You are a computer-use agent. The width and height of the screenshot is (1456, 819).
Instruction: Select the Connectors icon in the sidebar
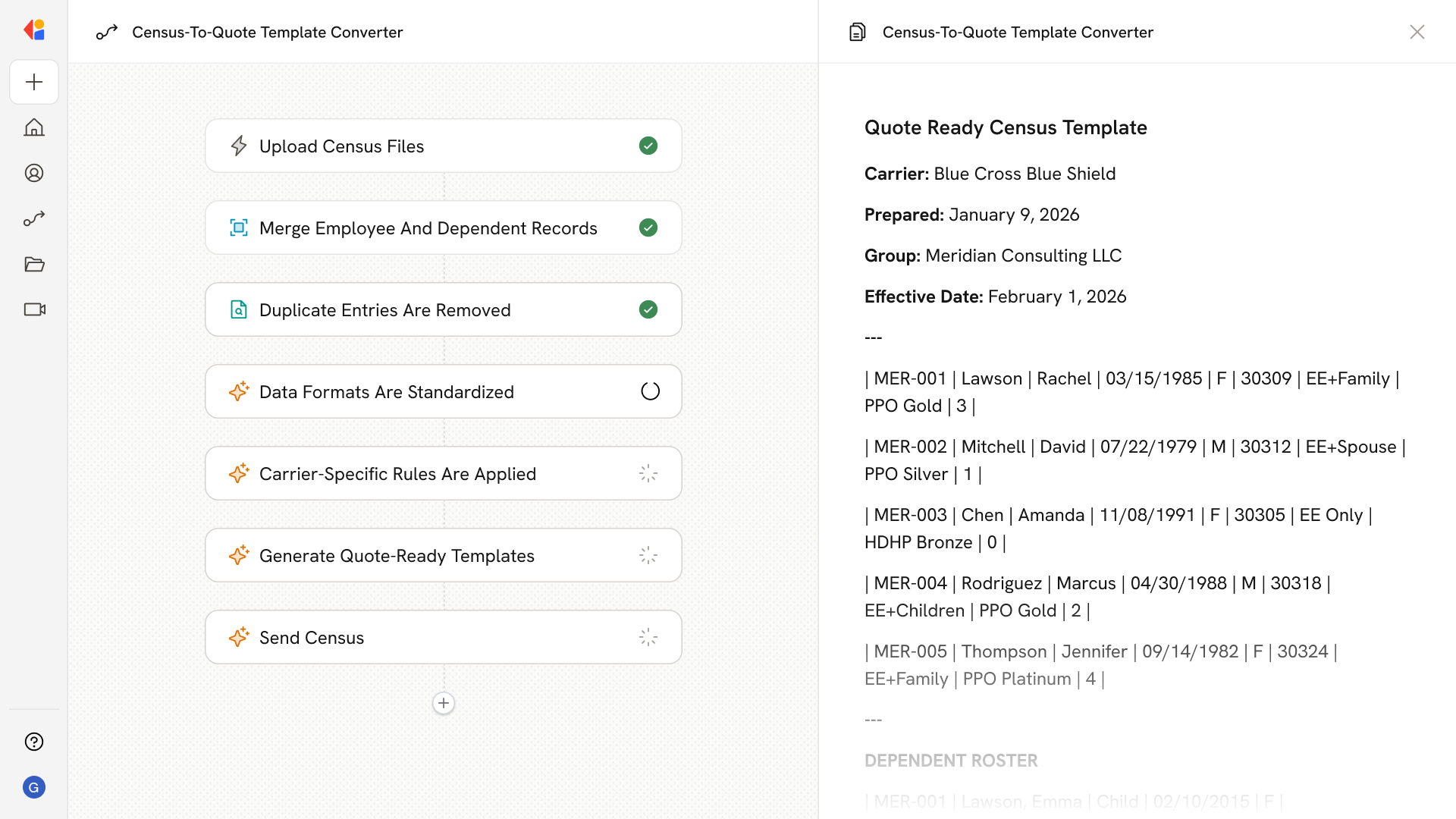point(34,218)
